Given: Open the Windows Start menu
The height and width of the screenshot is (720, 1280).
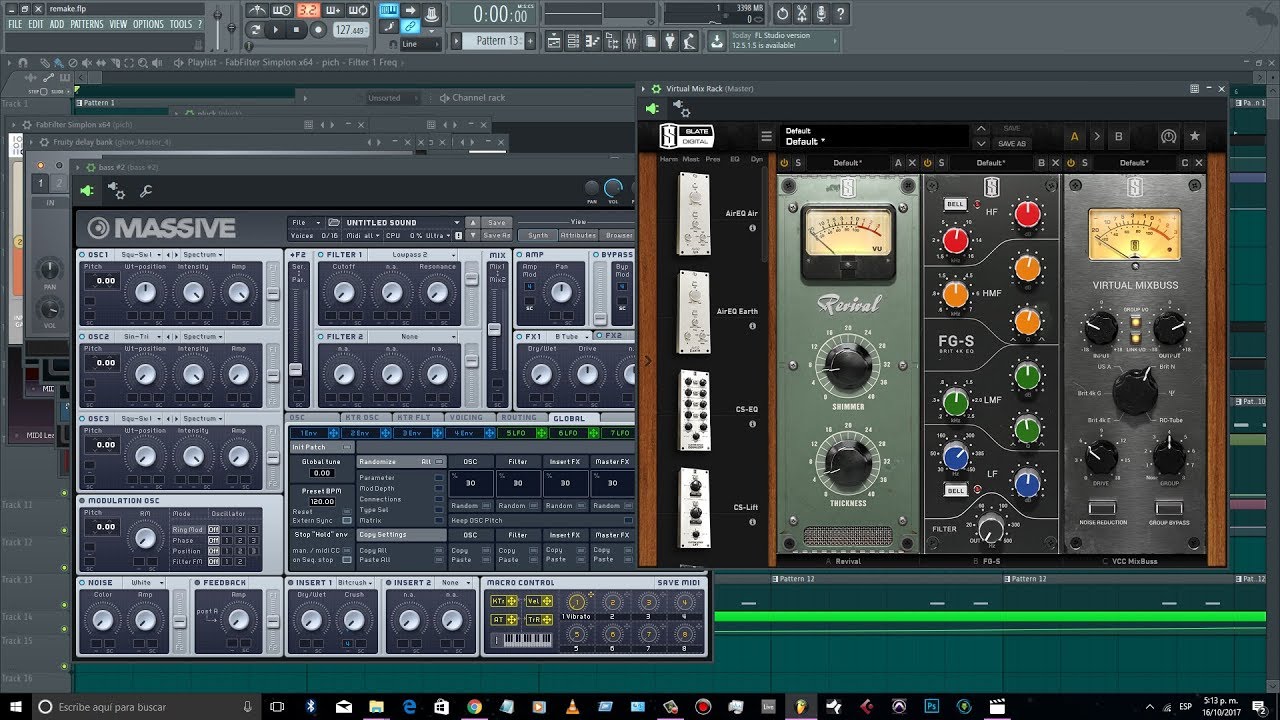Looking at the screenshot, I should pos(15,707).
